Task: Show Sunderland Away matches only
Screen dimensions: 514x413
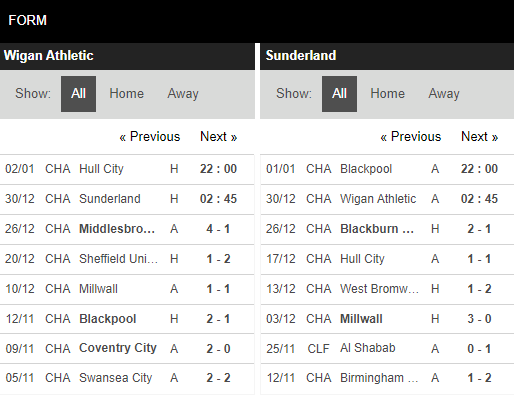Action: pos(444,94)
